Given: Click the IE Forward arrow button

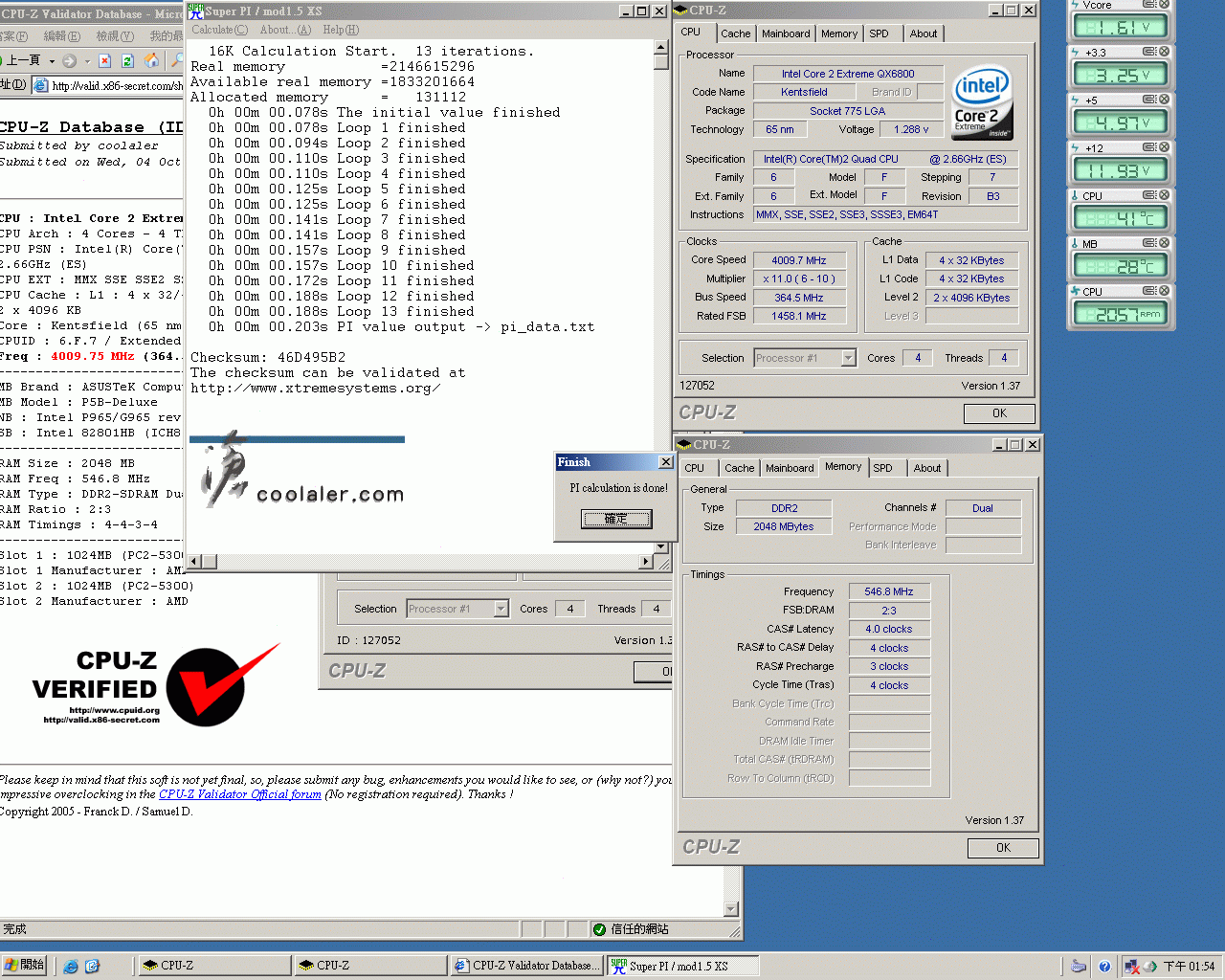Looking at the screenshot, I should tap(69, 60).
